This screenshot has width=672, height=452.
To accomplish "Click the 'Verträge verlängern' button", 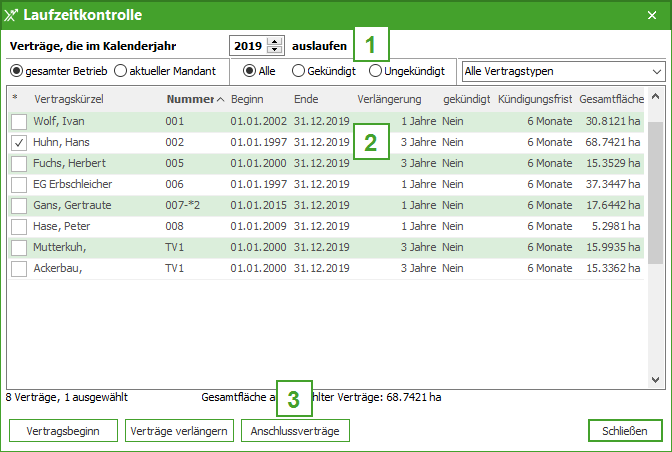I will pyautogui.click(x=180, y=431).
